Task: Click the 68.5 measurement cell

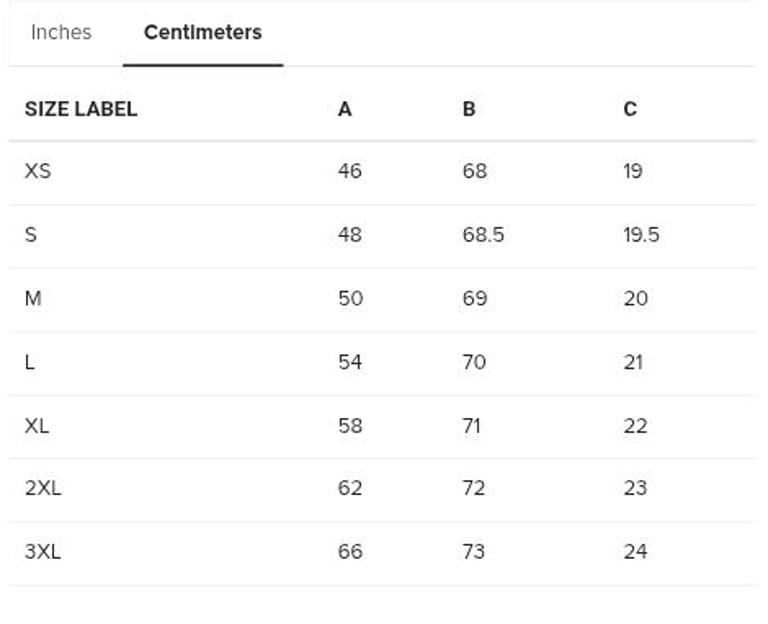Action: point(483,235)
